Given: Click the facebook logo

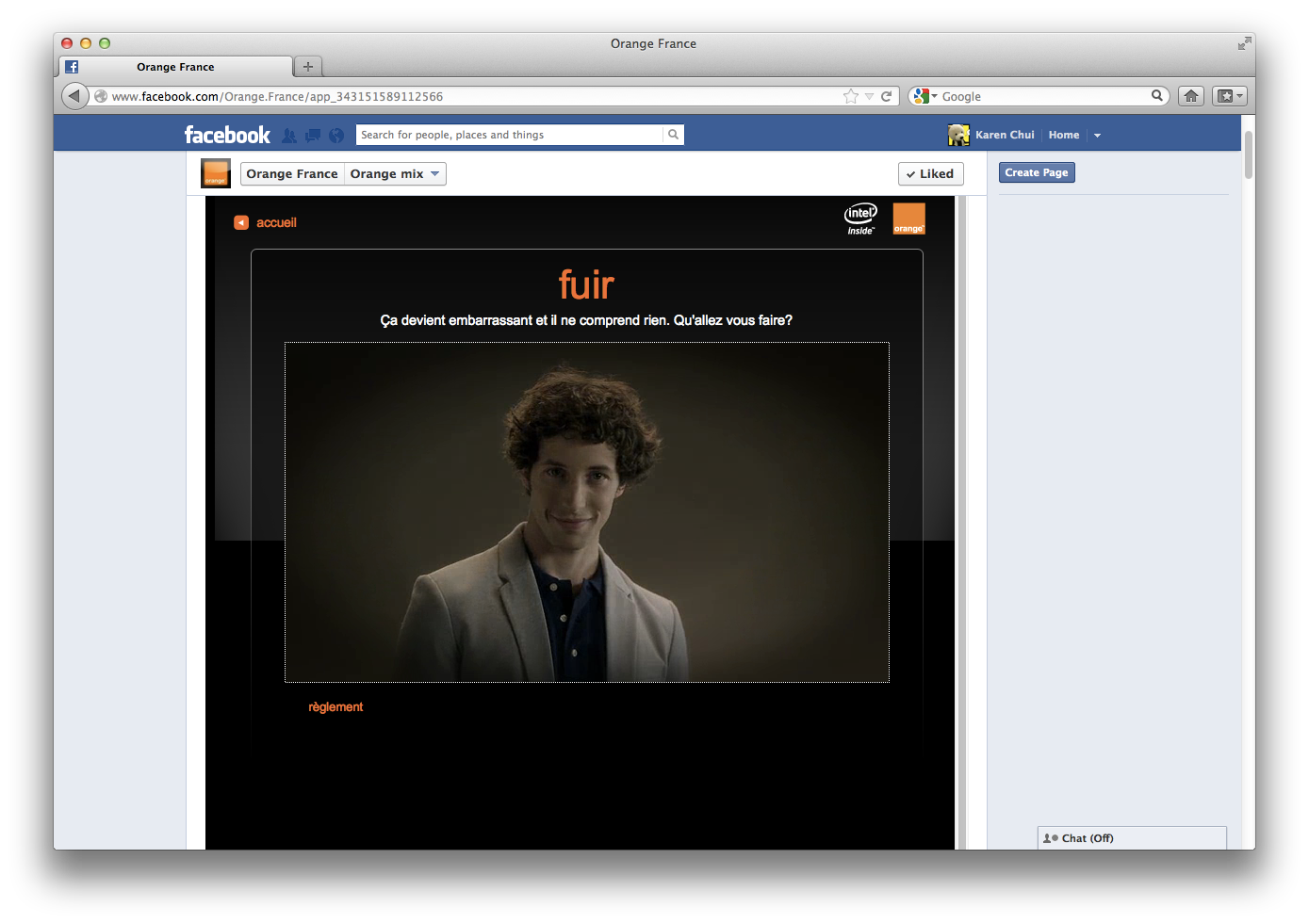Looking at the screenshot, I should (227, 135).
